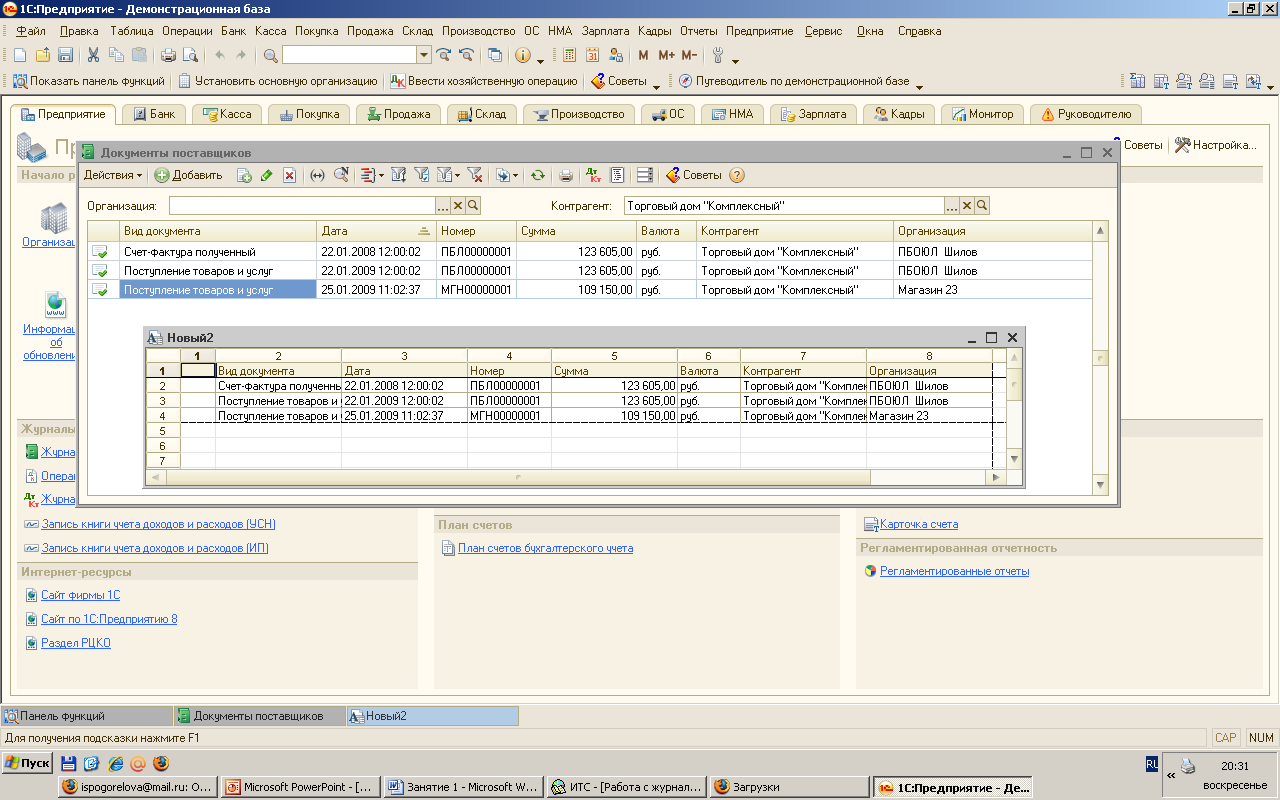The image size is (1280, 800).
Task: Click Показать панель функций
Action: pos(89,81)
